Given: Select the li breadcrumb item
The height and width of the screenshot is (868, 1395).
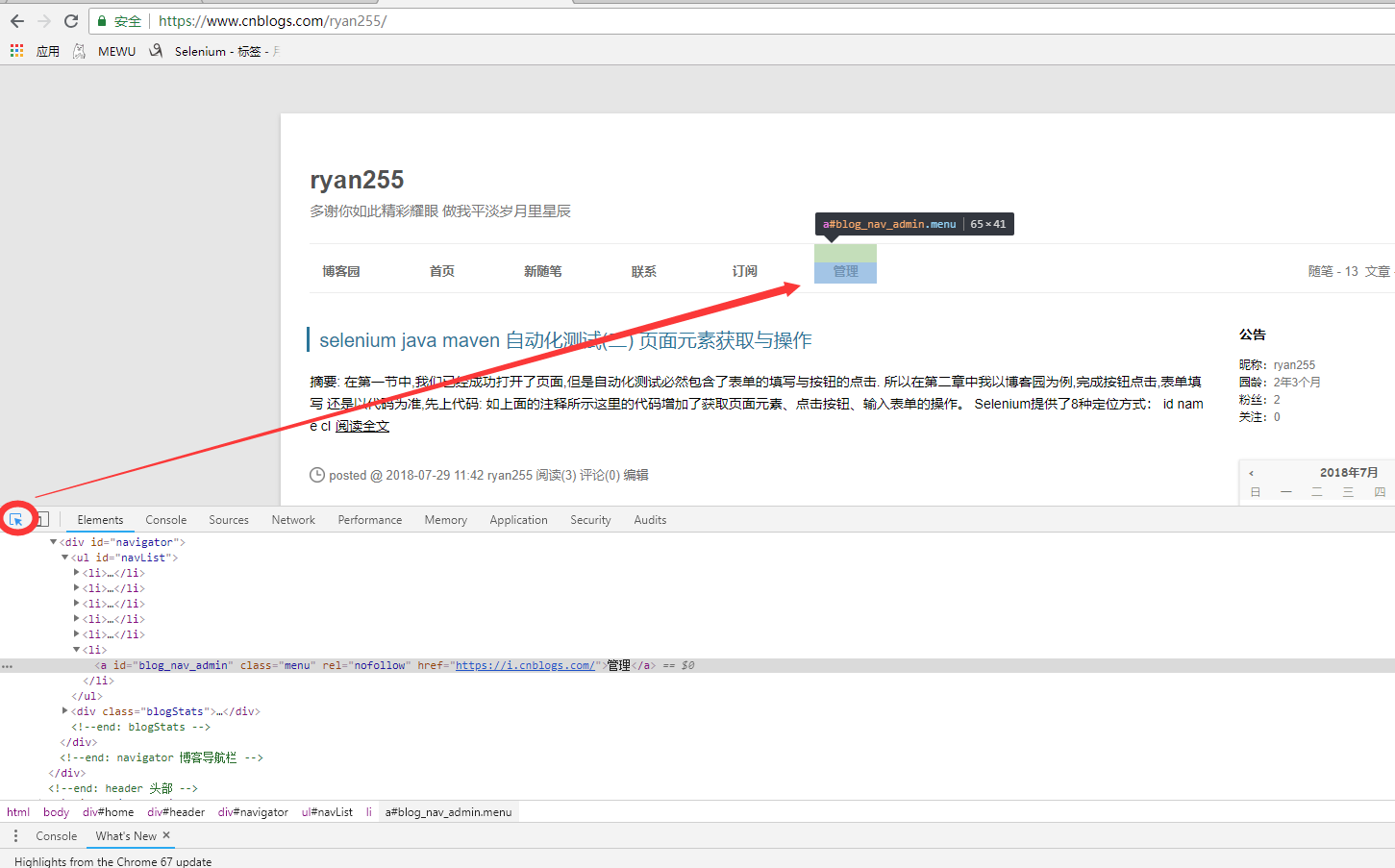Looking at the screenshot, I should 368,812.
